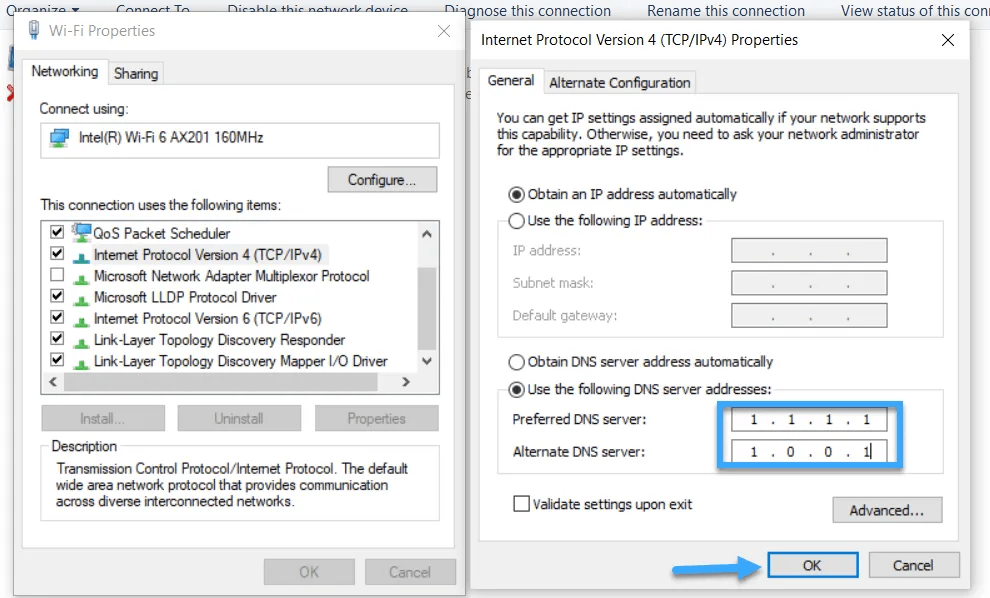Check Validate settings upon exit
Viewport: 990px width, 598px height.
pos(522,504)
